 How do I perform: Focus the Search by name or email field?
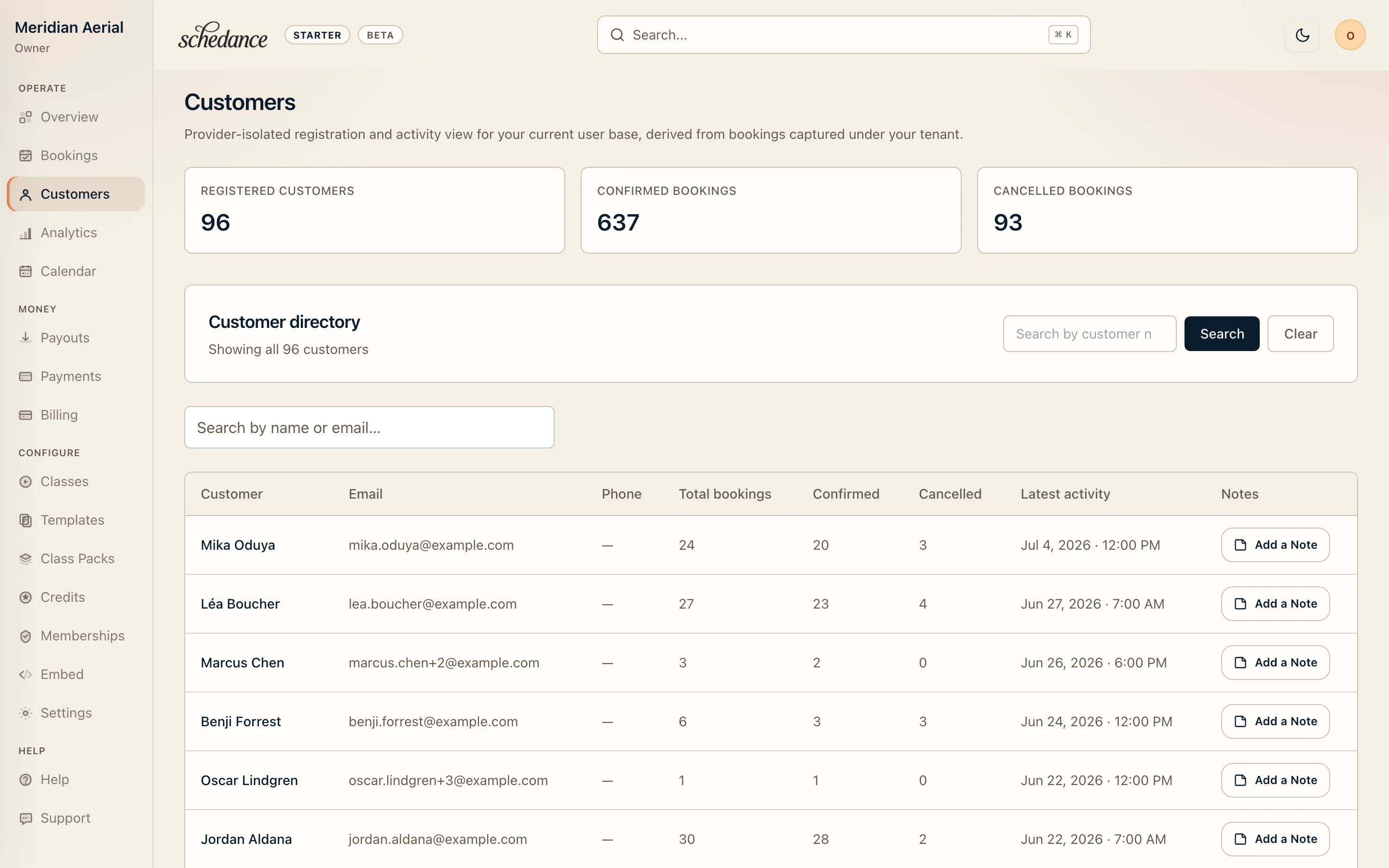click(369, 428)
